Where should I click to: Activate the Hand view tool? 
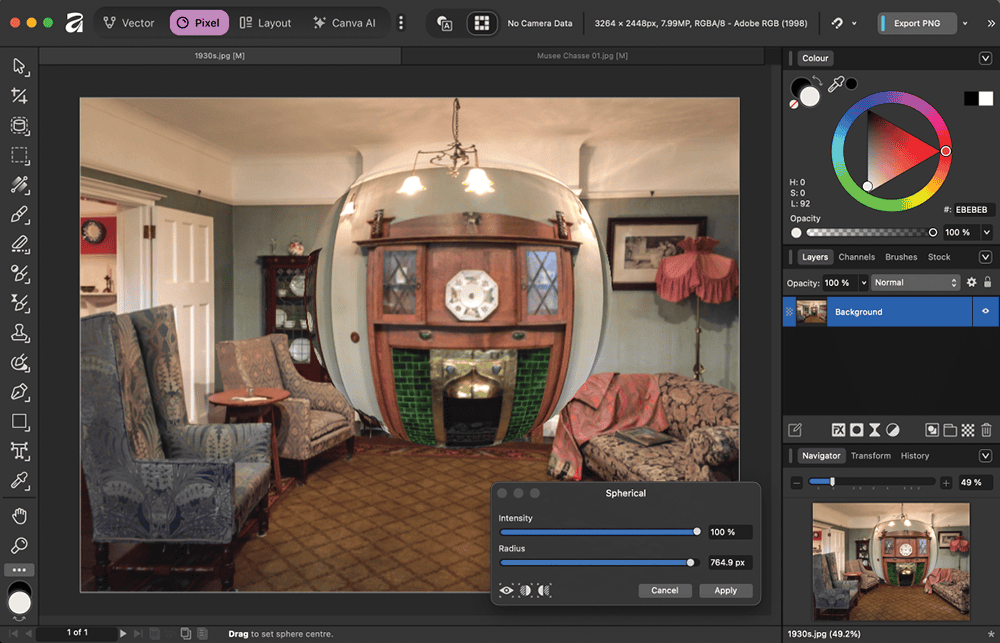[19, 516]
